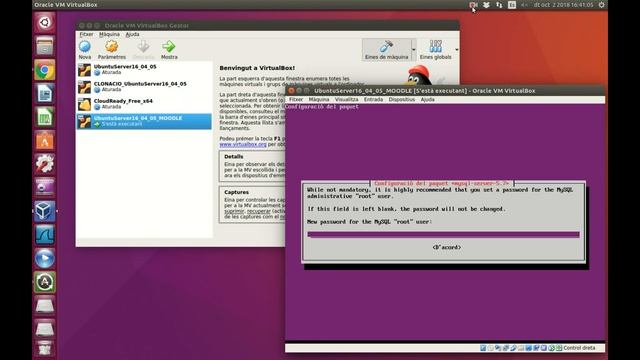640x360 pixels.
Task: Open the Entrada menu
Action: [373, 99]
